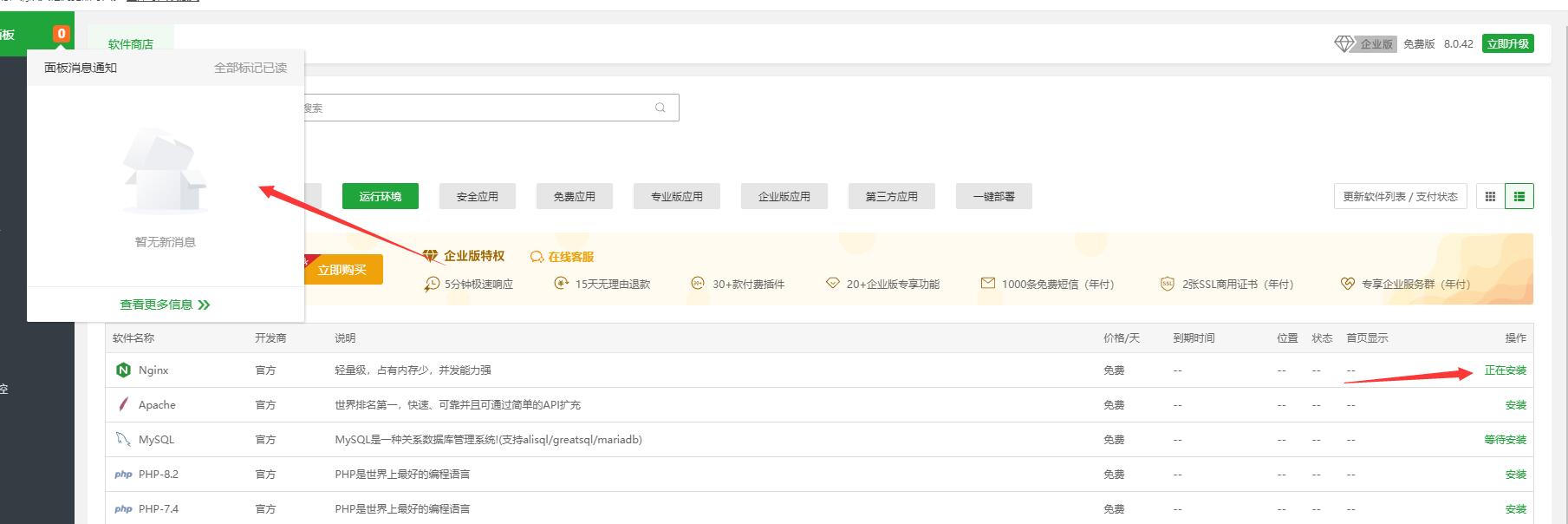Image resolution: width=1568 pixels, height=524 pixels.
Task: Click the diamond icon beside 企业版 label
Action: (1344, 44)
